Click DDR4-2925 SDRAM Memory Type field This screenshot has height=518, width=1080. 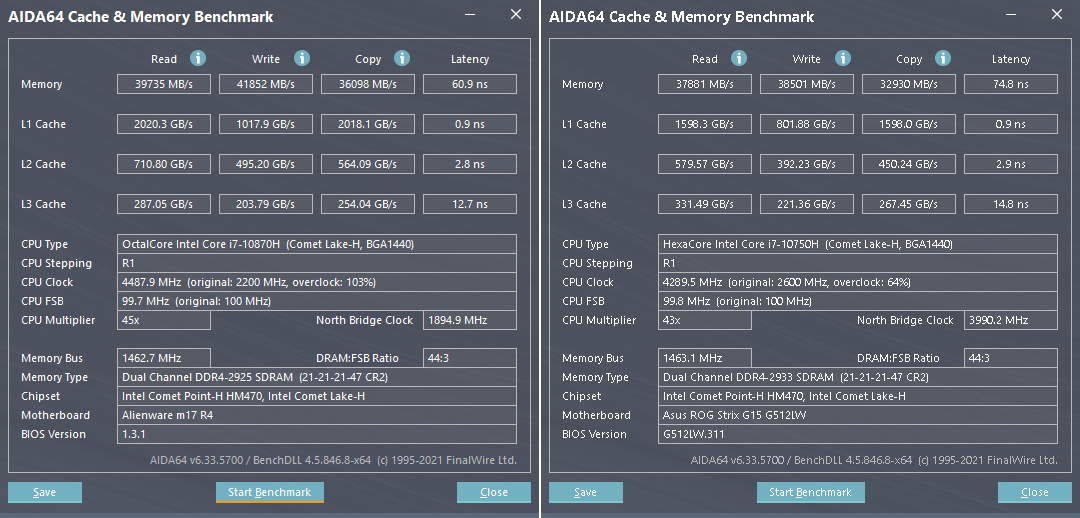[x=317, y=377]
